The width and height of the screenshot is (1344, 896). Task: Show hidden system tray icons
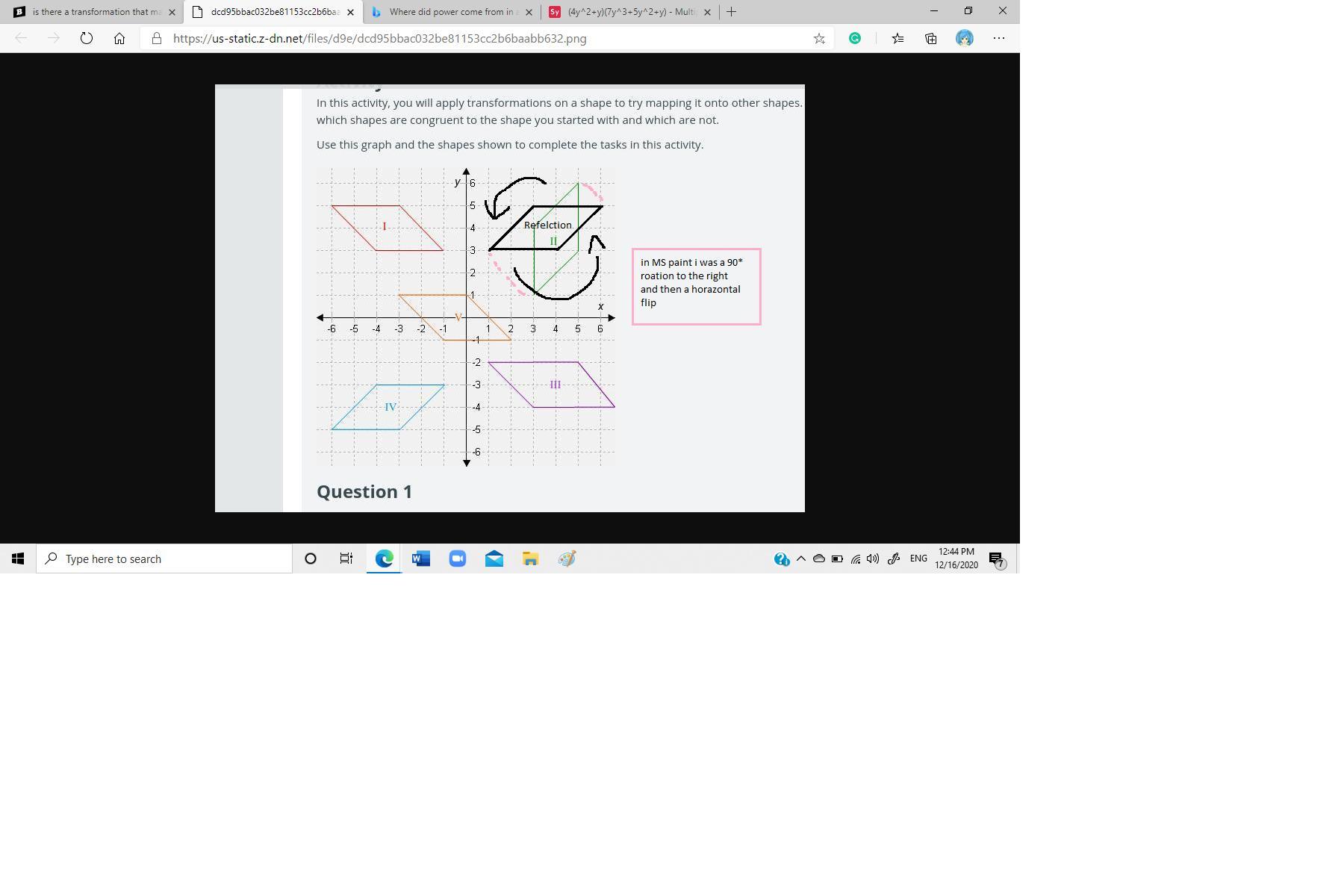pyautogui.click(x=801, y=559)
